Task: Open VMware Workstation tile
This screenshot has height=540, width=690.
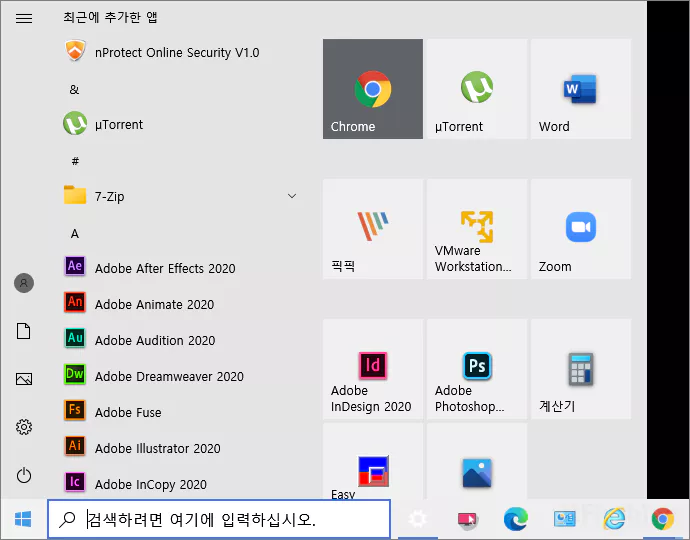Action: 477,229
